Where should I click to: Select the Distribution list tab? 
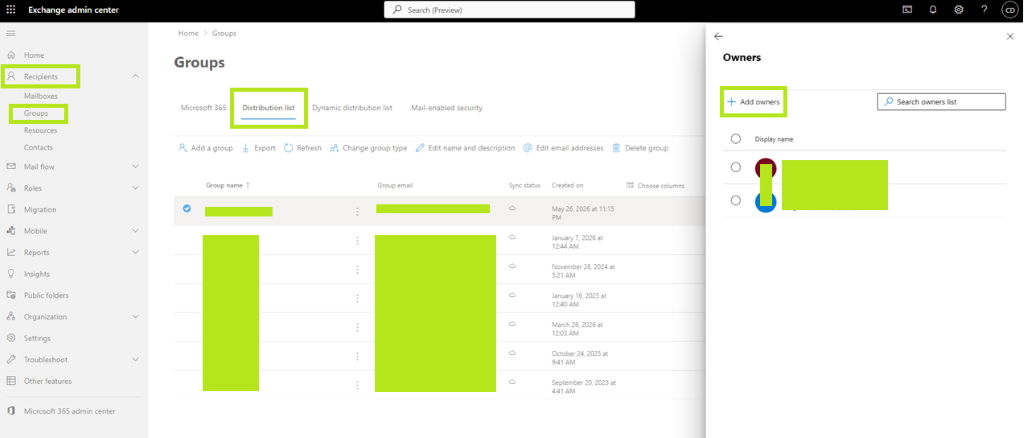[x=268, y=108]
